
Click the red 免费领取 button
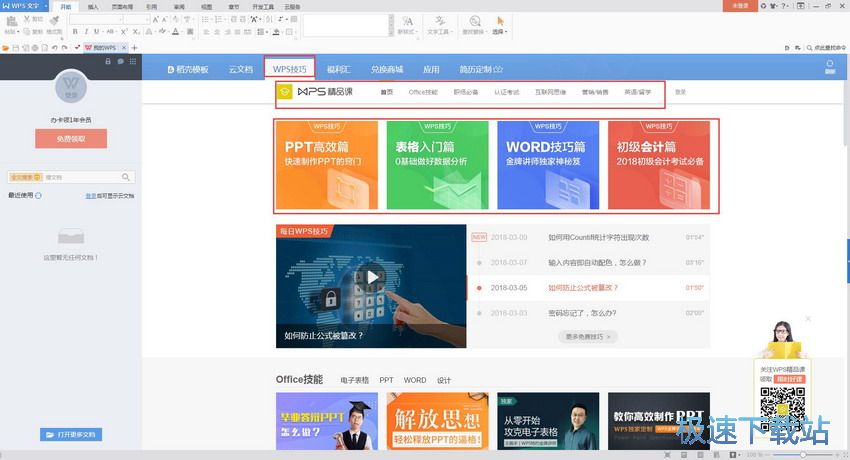[71, 139]
